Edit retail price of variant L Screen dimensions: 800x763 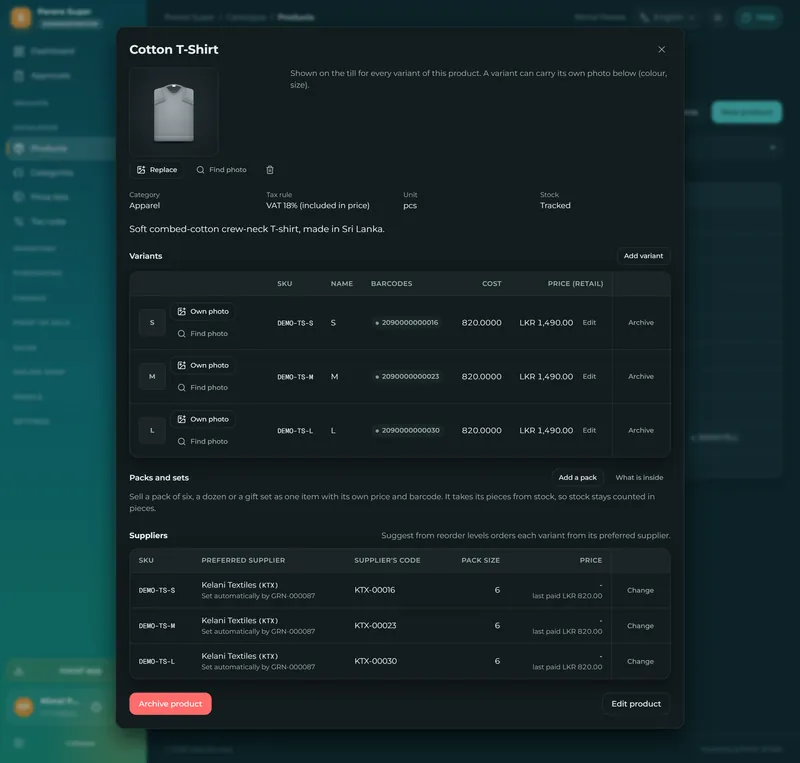coord(589,431)
